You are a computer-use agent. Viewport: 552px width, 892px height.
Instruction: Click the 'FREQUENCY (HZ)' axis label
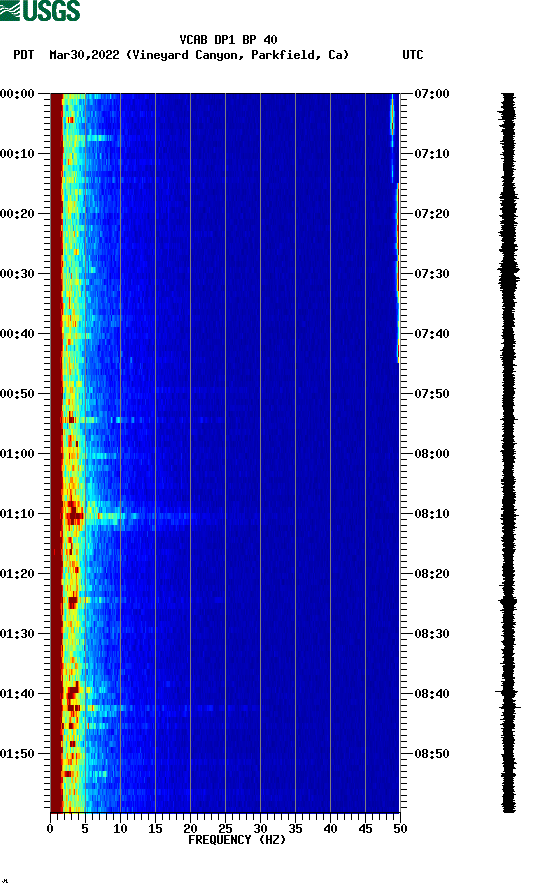click(x=237, y=840)
